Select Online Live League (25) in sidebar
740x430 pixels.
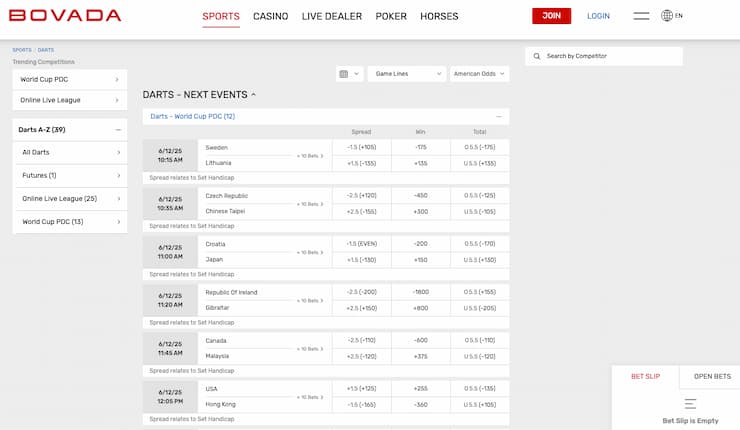point(71,198)
